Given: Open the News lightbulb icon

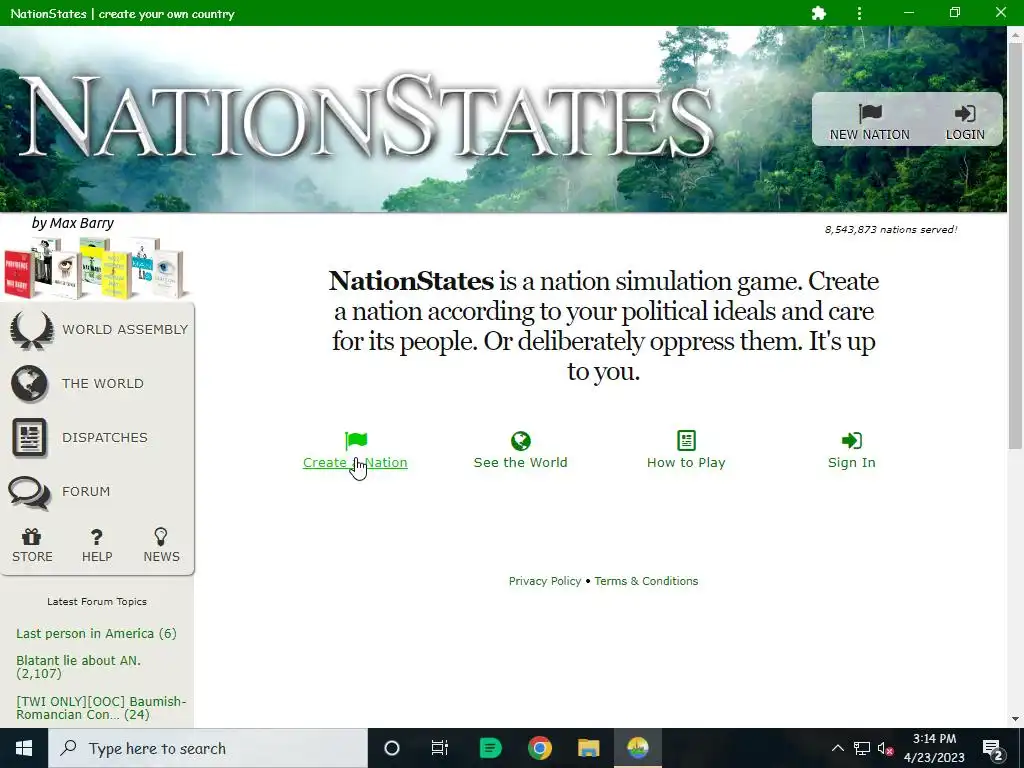Looking at the screenshot, I should [x=161, y=537].
